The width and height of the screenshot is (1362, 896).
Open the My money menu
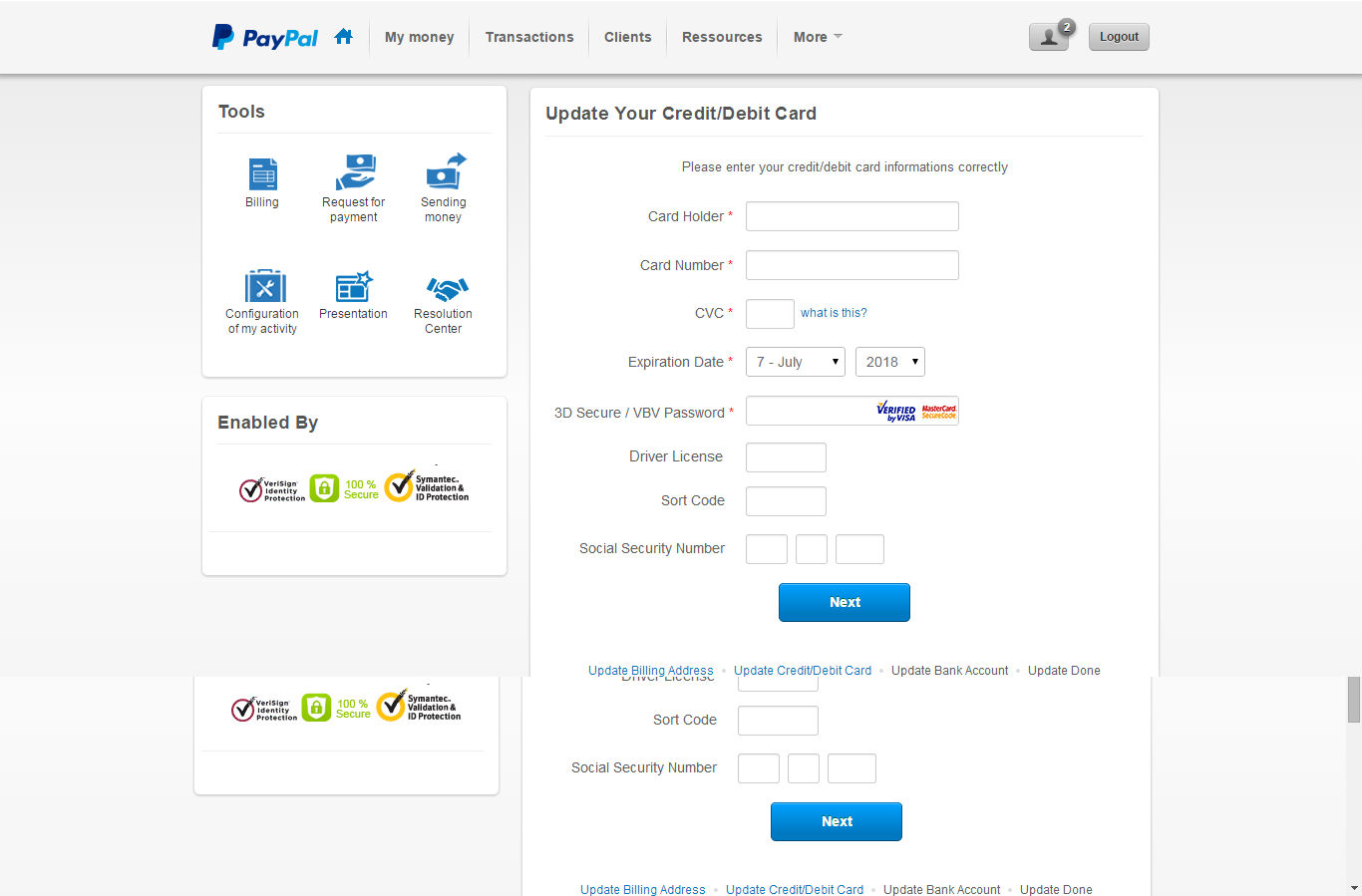tap(419, 37)
